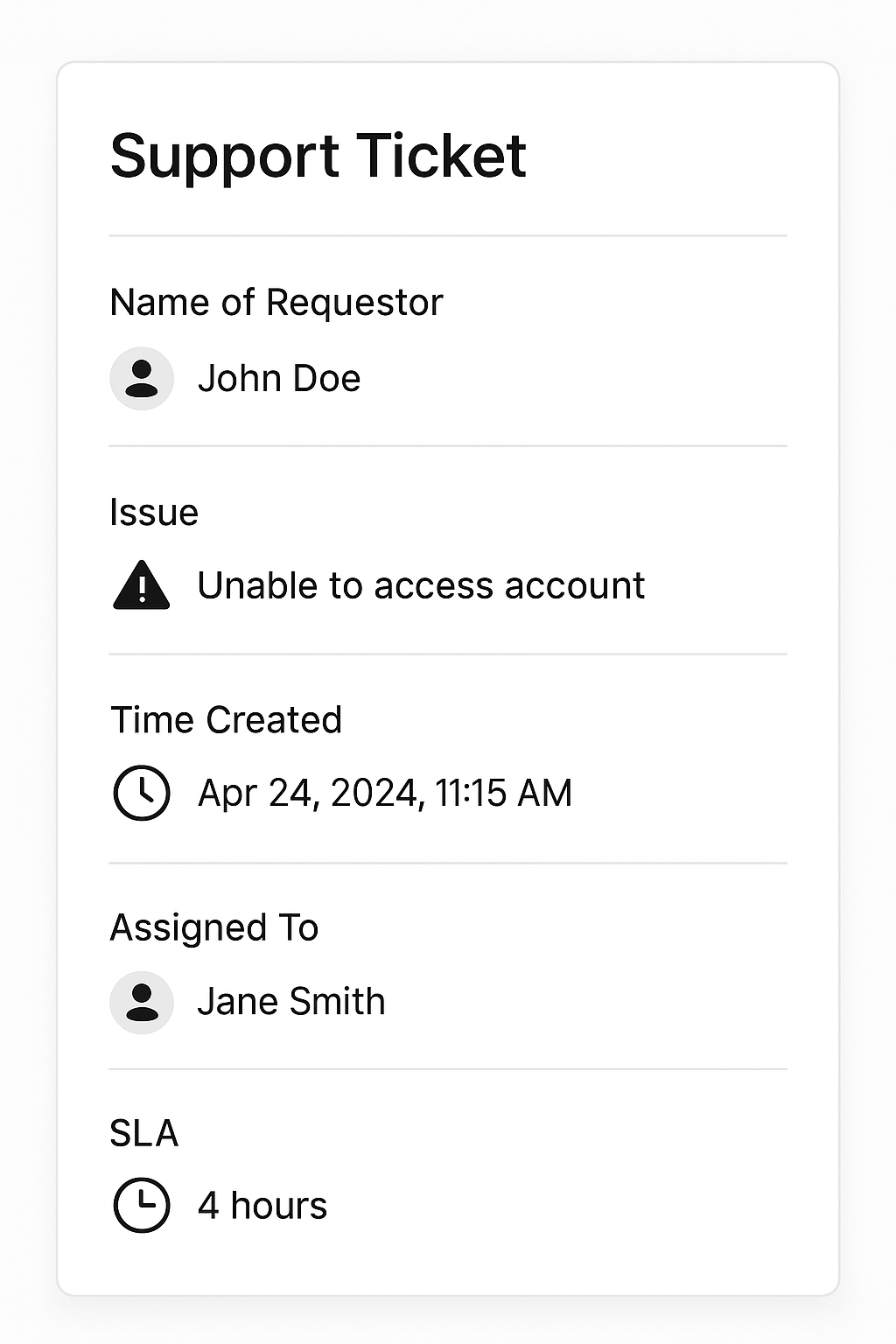This screenshot has height=1344, width=896.
Task: Click the Issue field label
Action: [x=154, y=513]
